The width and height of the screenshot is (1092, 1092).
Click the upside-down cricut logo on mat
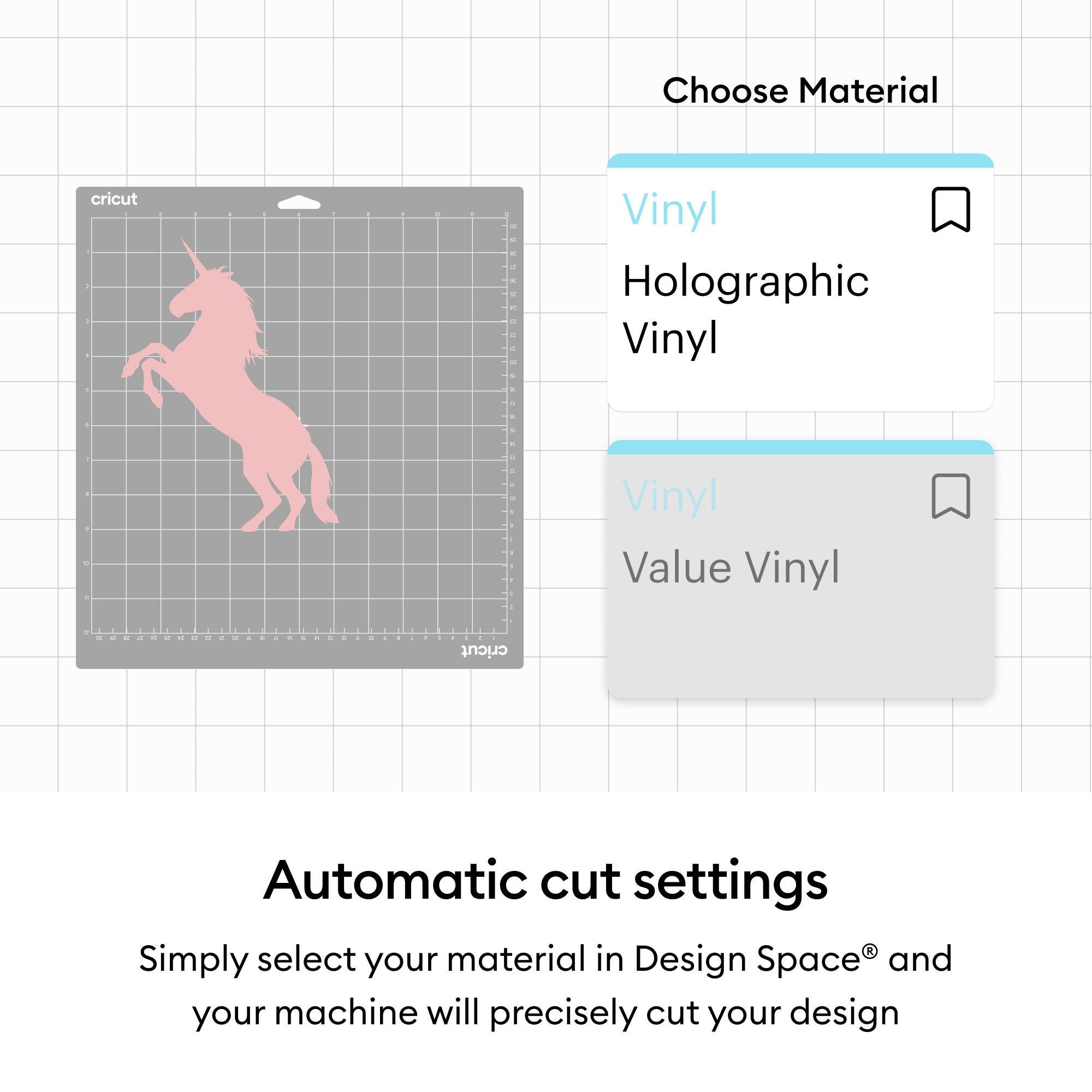(484, 650)
